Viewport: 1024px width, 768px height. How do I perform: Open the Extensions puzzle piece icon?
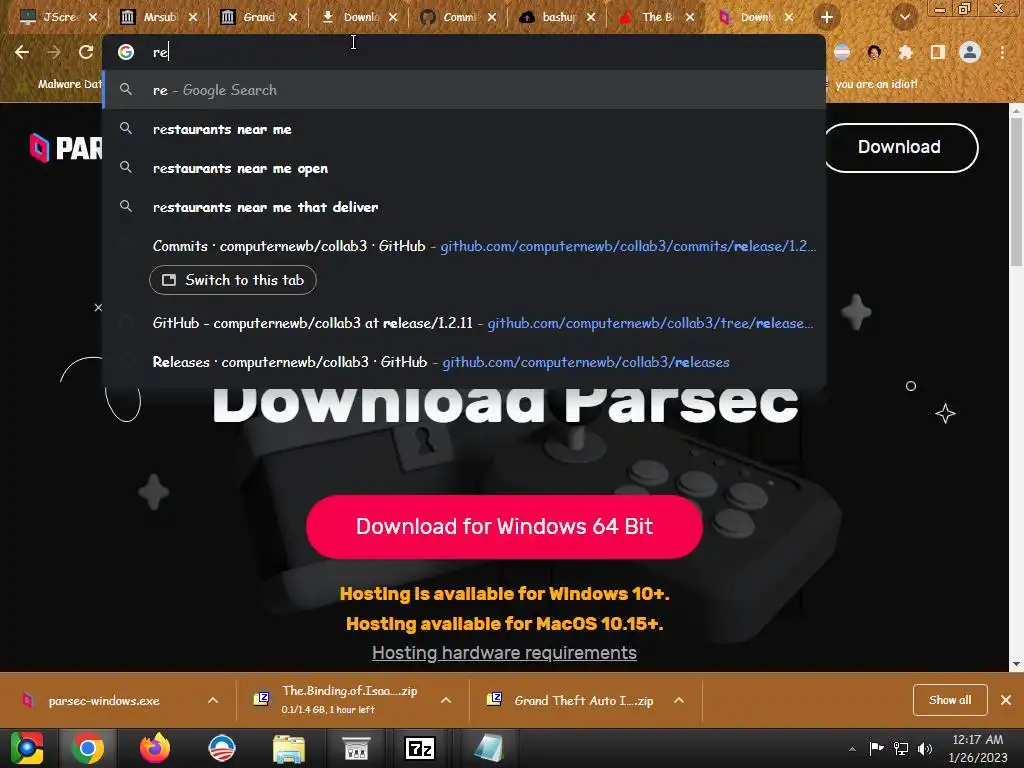pos(906,52)
